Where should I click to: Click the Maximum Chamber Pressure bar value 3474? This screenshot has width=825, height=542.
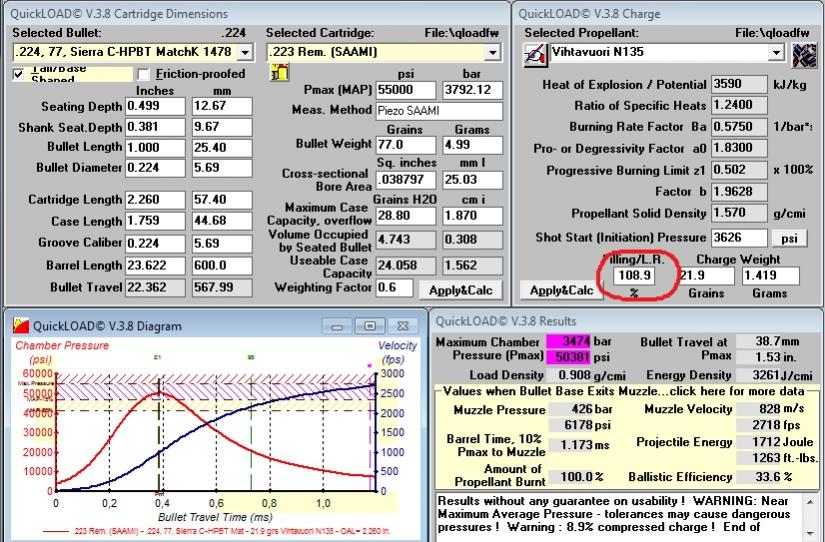tap(569, 342)
